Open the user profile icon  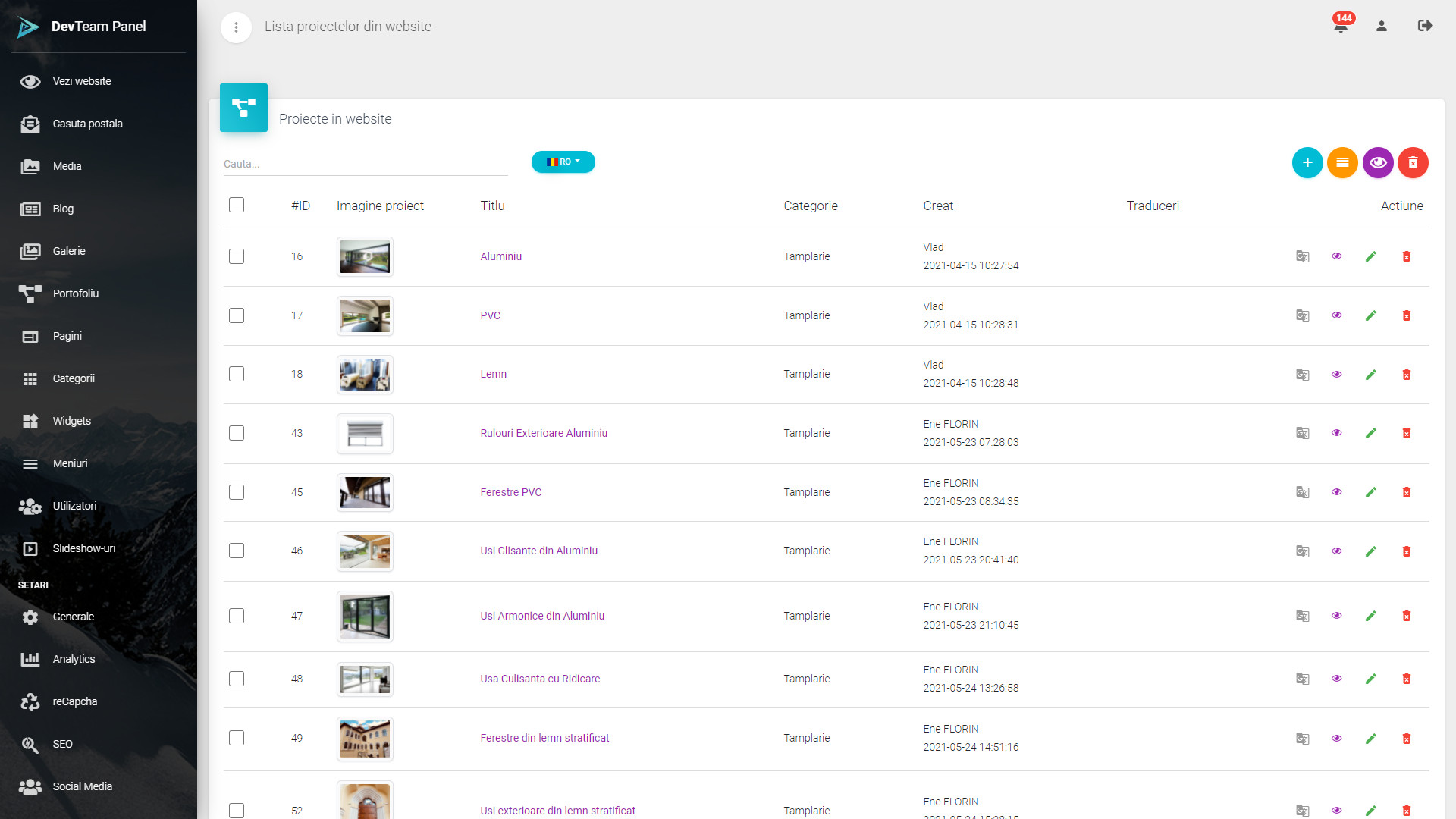1382,27
